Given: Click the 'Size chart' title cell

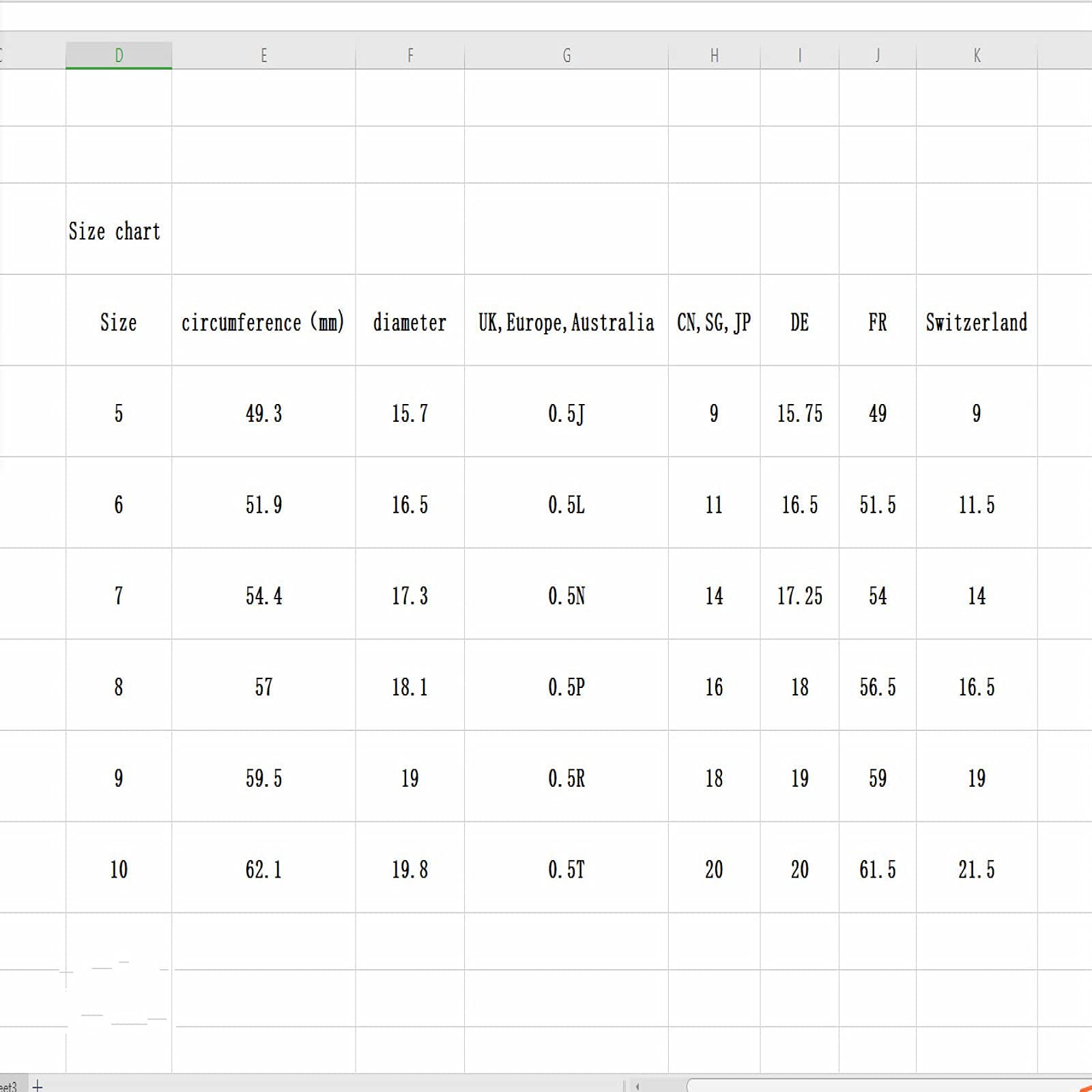Looking at the screenshot, I should tap(119, 229).
